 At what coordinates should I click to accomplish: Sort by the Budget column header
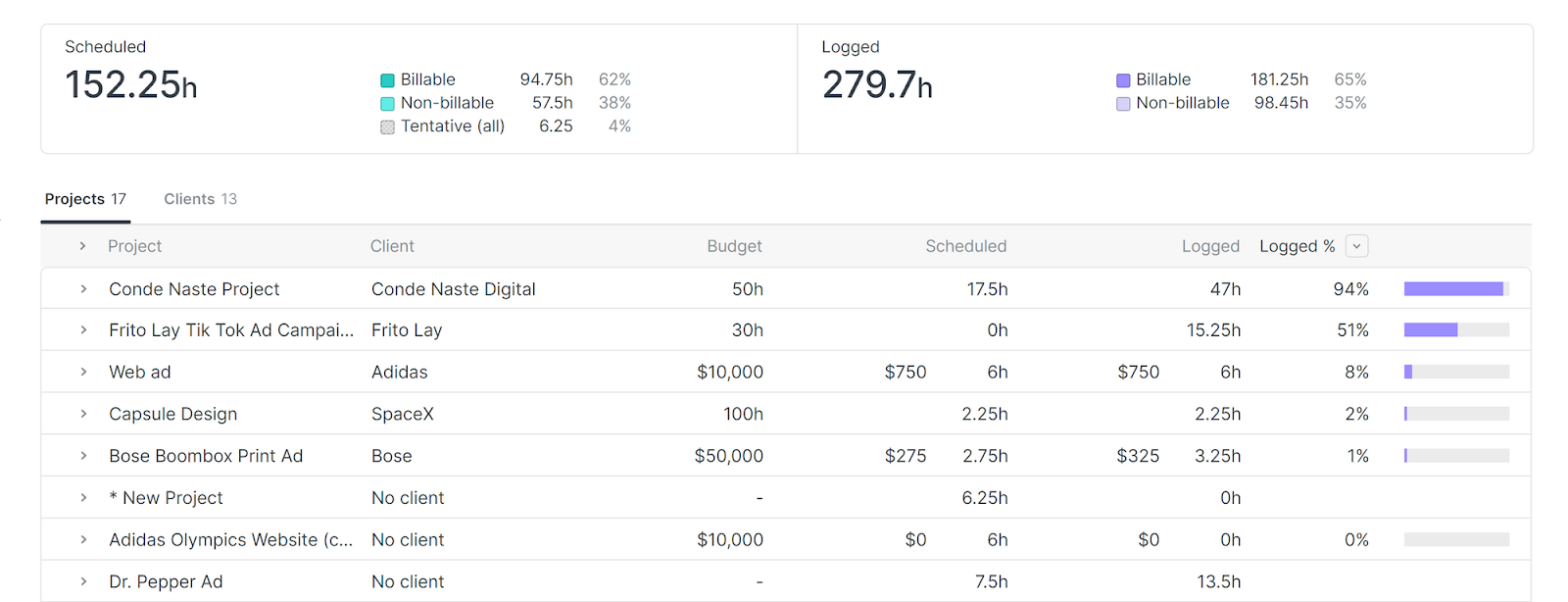click(x=734, y=246)
